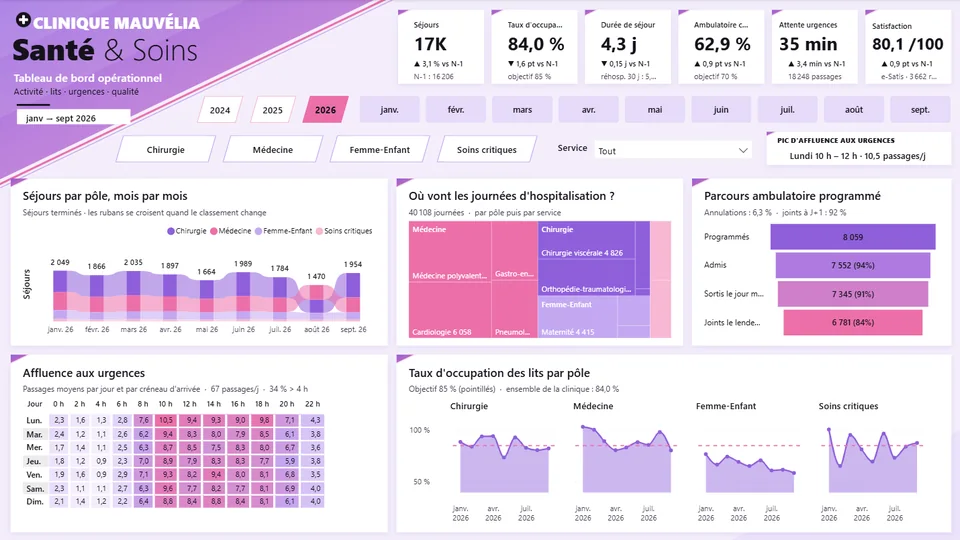The height and width of the screenshot is (540, 960).
Task: Open the Taux d'occupation 84,0 % card
Action: [534, 47]
